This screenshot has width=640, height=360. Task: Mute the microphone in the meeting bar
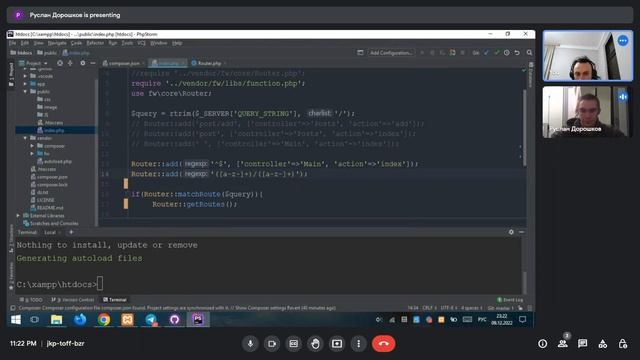tap(250, 344)
